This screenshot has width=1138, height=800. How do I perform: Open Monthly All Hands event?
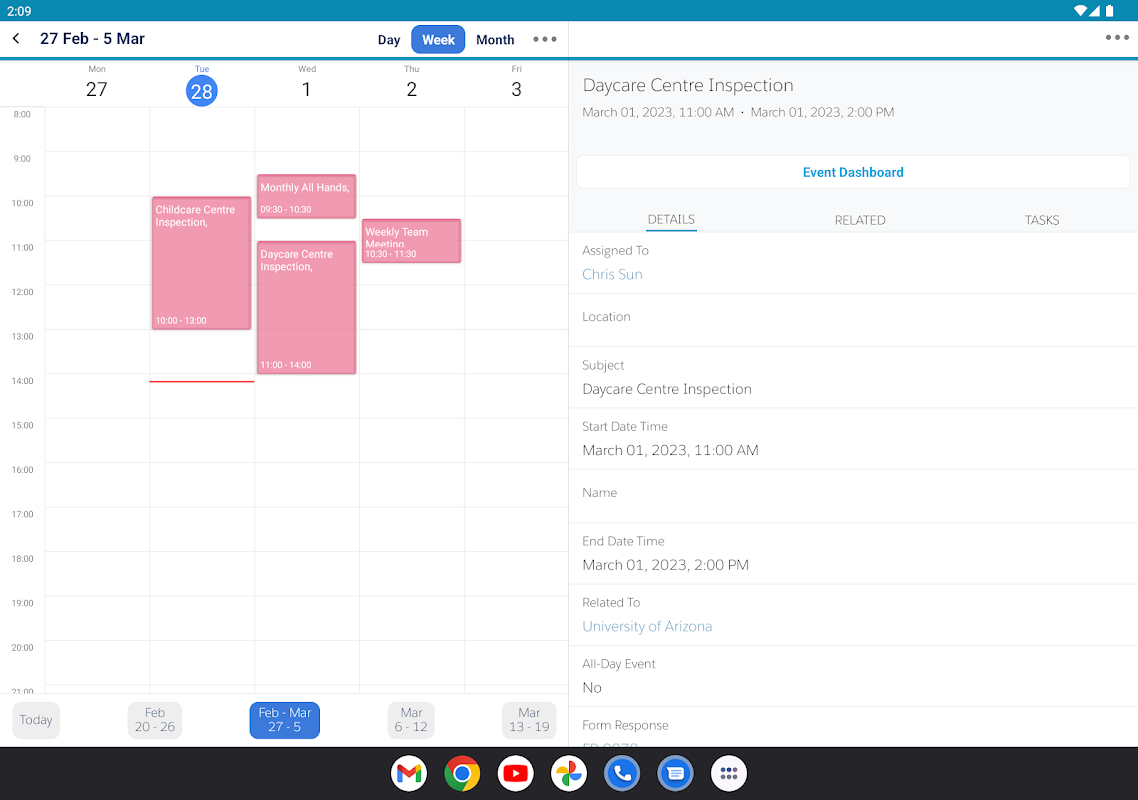(306, 196)
